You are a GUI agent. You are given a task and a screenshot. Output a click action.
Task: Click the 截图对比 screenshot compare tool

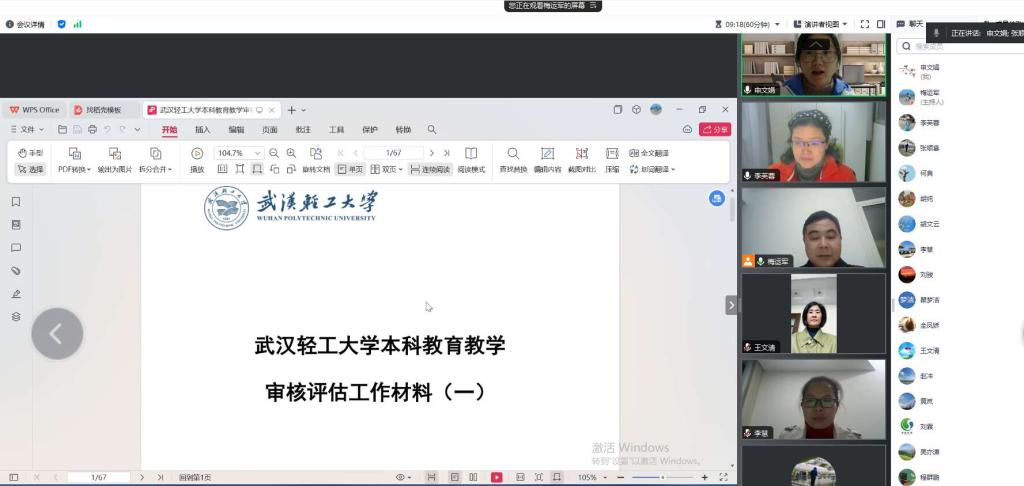pos(582,153)
